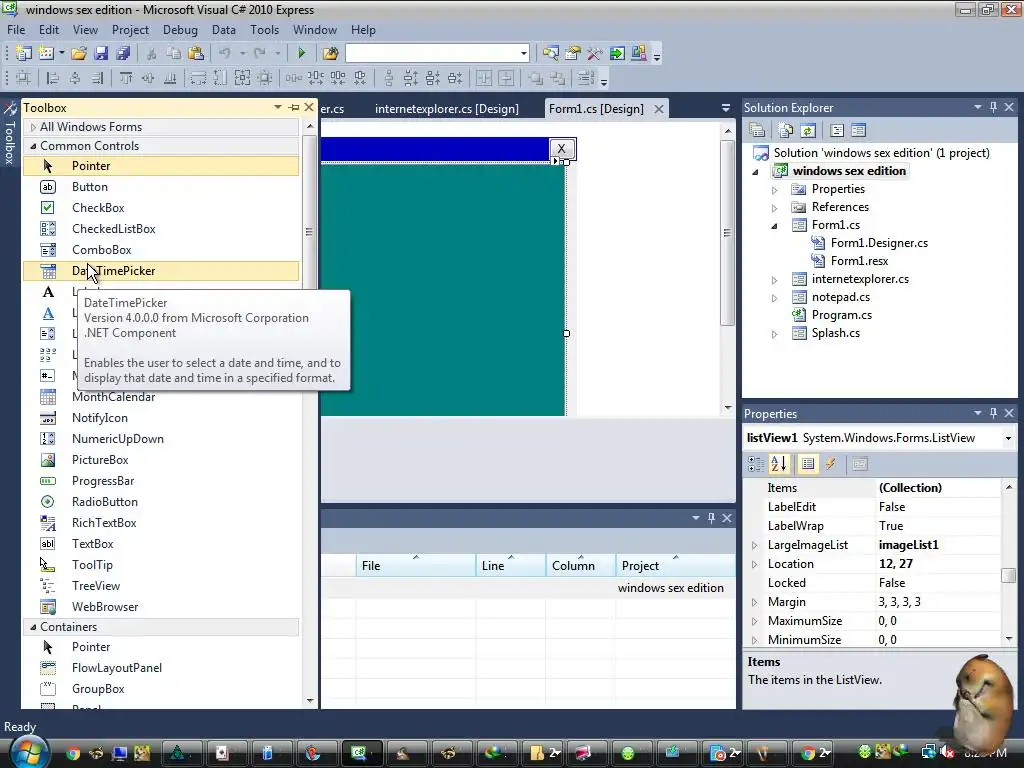Screen dimensions: 1024x768
Task: Sort error list by Line column
Action: tap(511, 566)
